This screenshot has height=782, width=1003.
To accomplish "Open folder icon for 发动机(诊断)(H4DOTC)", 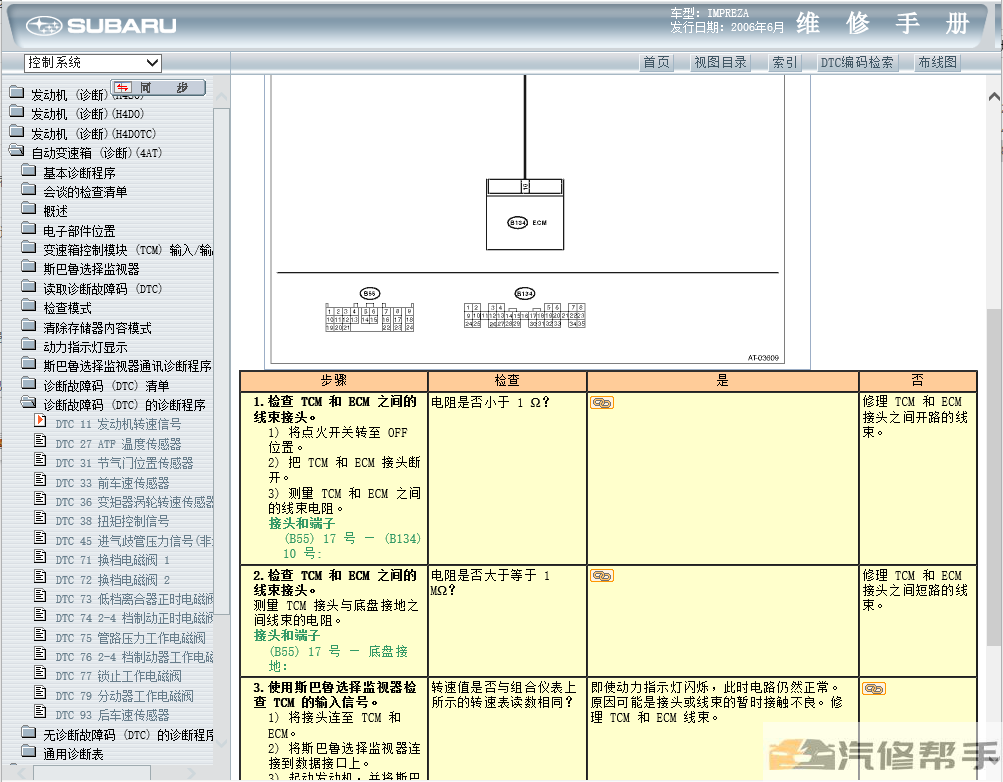I will pos(17,132).
